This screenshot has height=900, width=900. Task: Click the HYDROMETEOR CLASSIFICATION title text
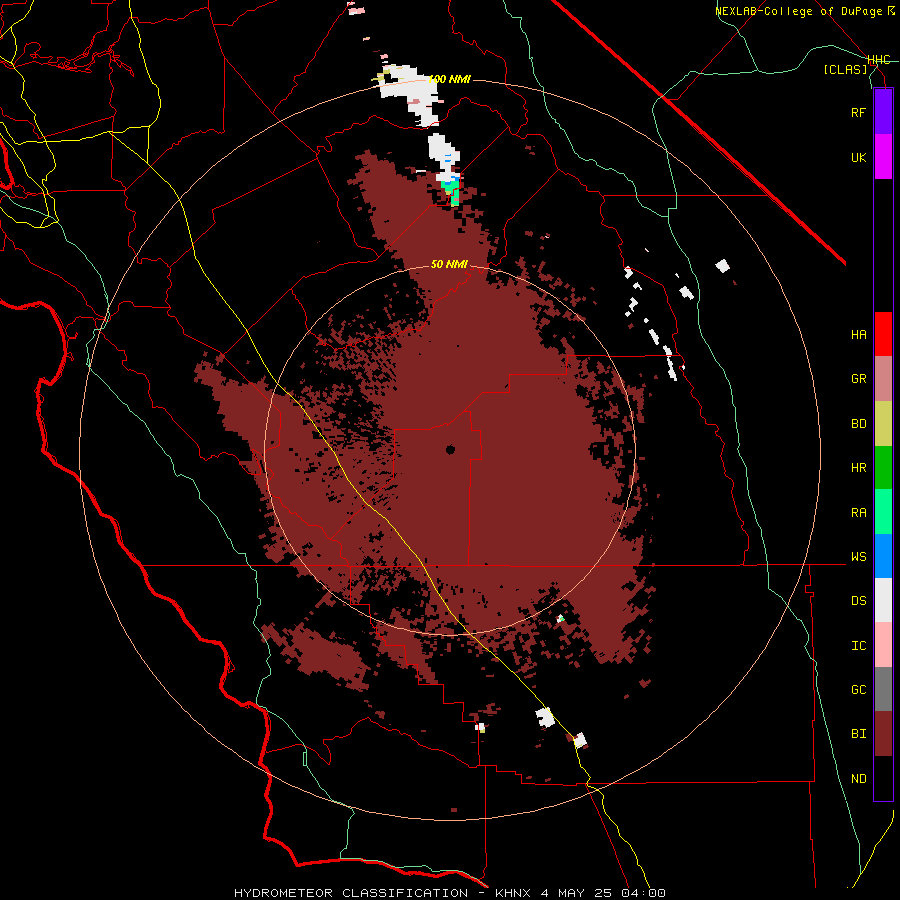click(351, 893)
